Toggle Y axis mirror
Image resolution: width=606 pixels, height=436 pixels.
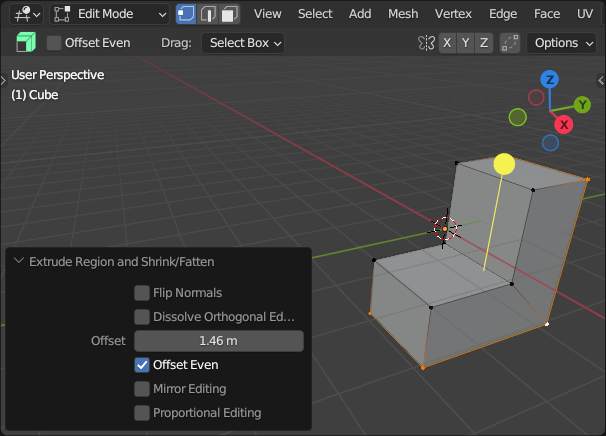[465, 43]
